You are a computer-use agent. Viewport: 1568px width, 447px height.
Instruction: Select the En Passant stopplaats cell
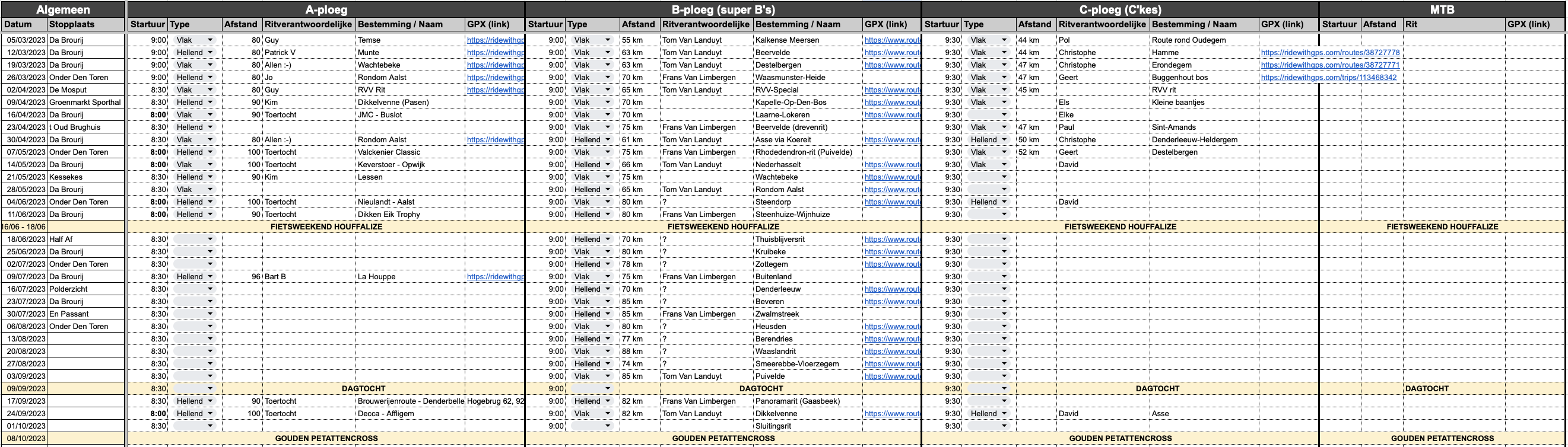click(x=86, y=314)
